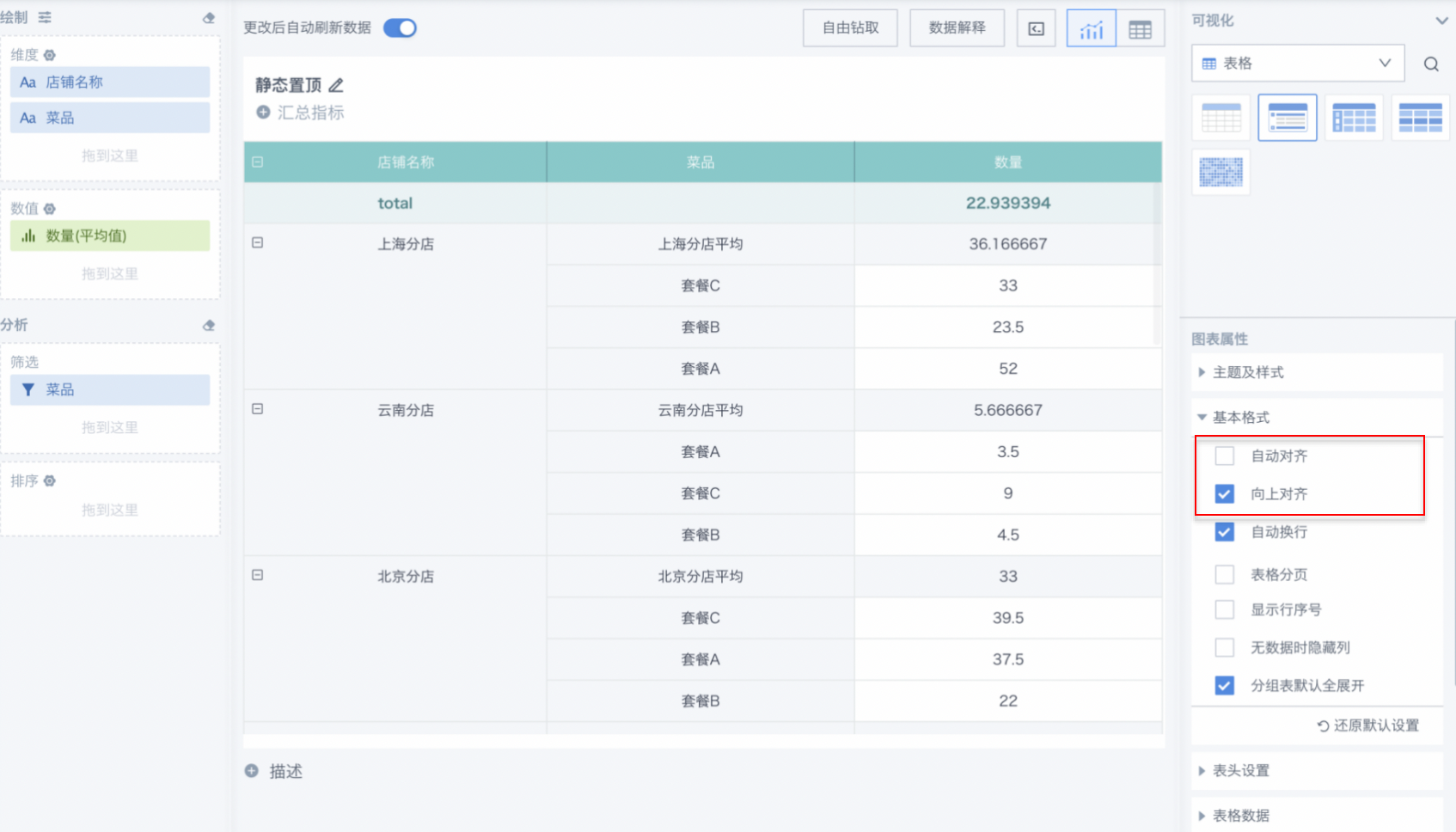Click the total row label
Image resolution: width=1456 pixels, height=832 pixels.
pyautogui.click(x=395, y=203)
